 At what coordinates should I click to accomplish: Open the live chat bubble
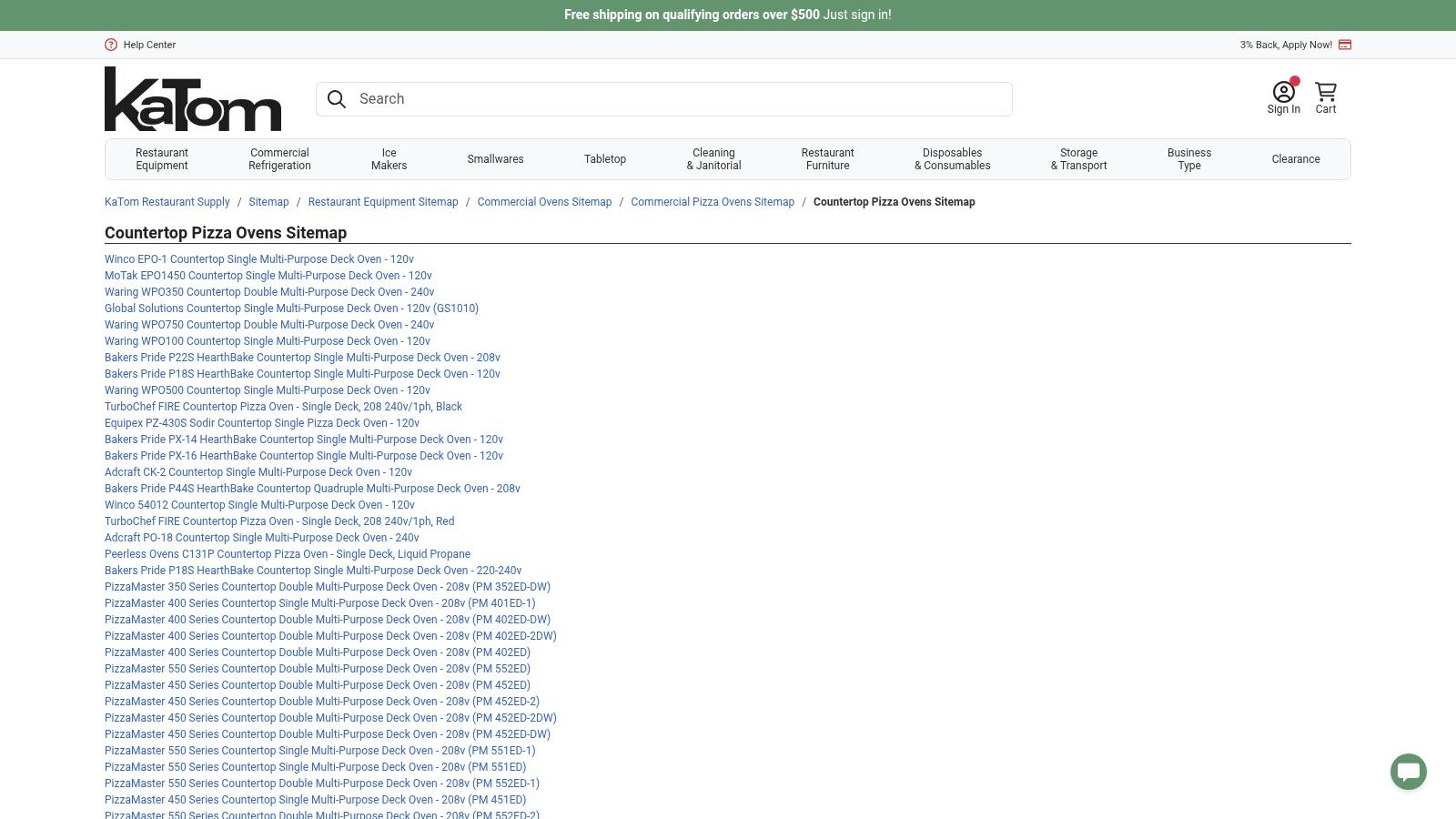[x=1409, y=773]
